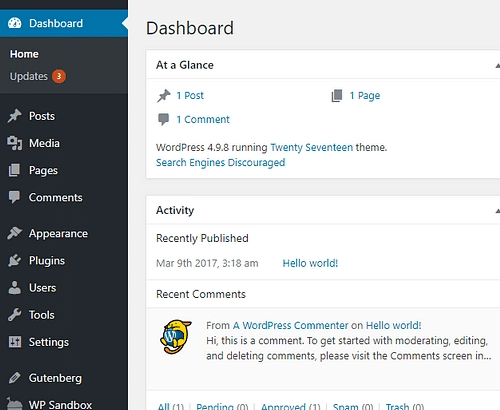
Task: Click the WordPress Commenter avatar
Action: [176, 337]
